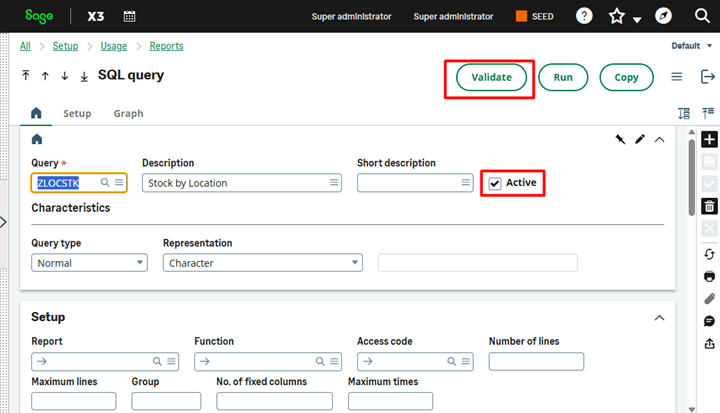Switch to the Graph tab

tap(128, 114)
